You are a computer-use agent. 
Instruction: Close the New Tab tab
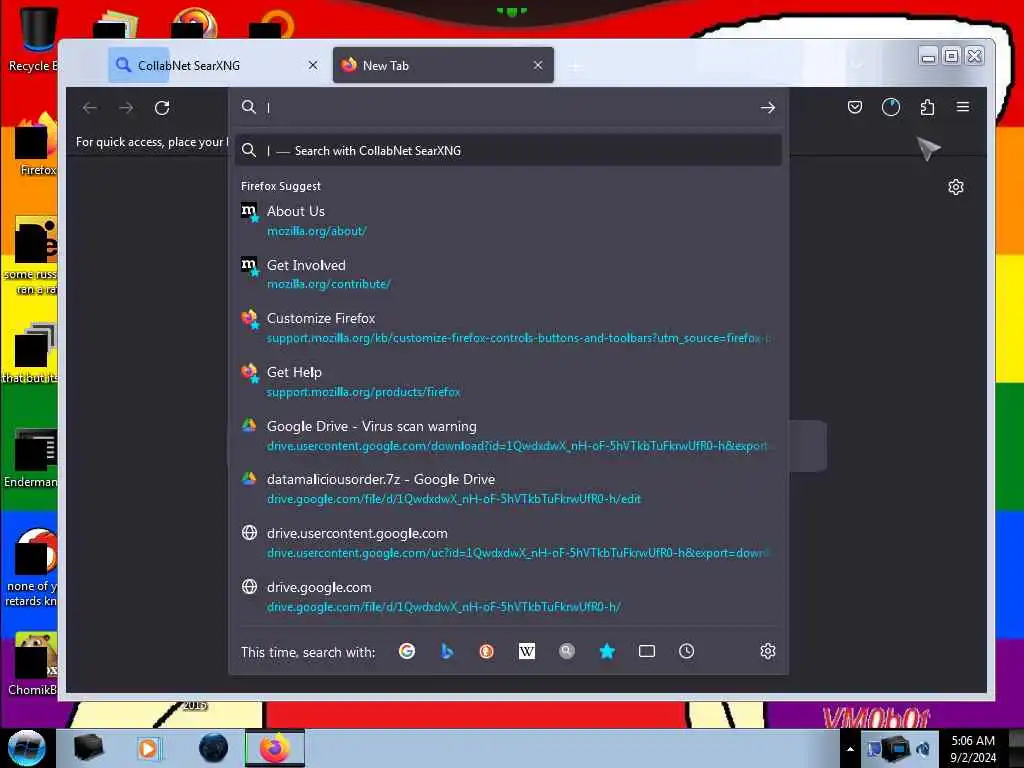point(537,65)
